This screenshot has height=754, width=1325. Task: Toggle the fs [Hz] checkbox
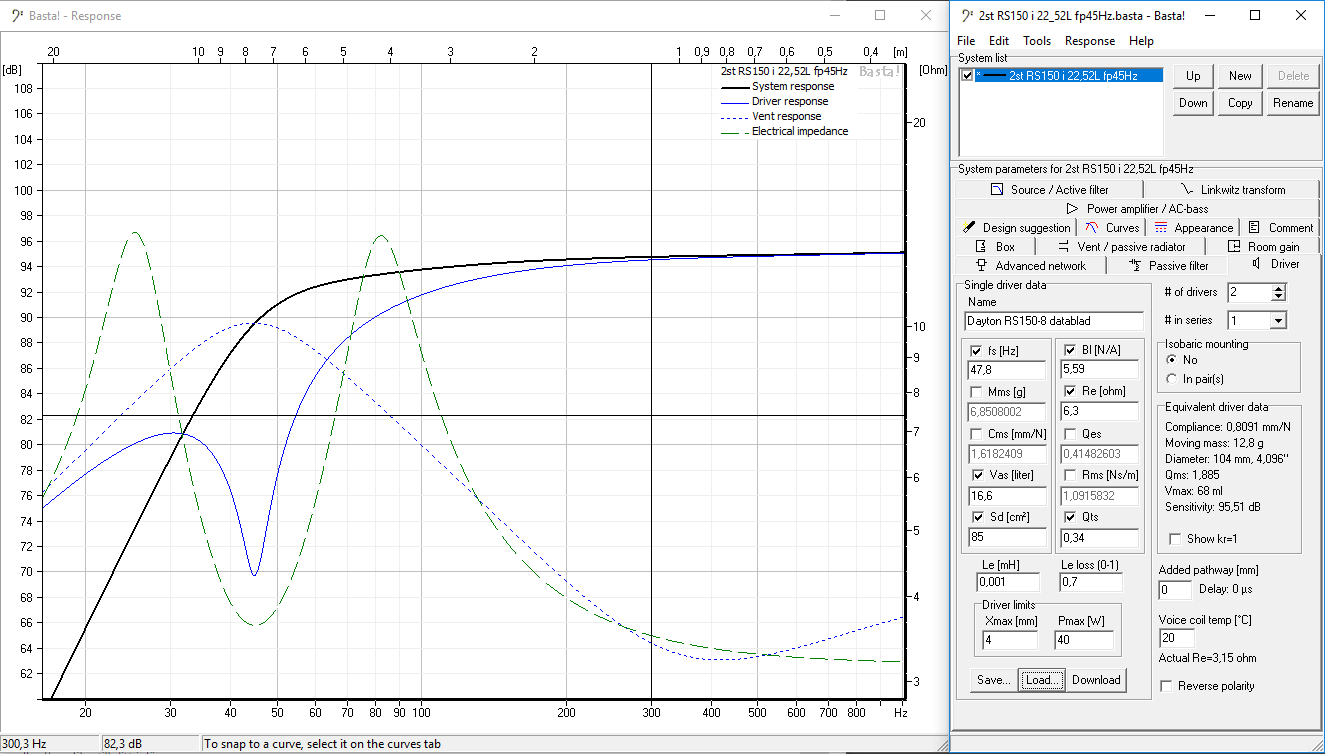coord(976,351)
